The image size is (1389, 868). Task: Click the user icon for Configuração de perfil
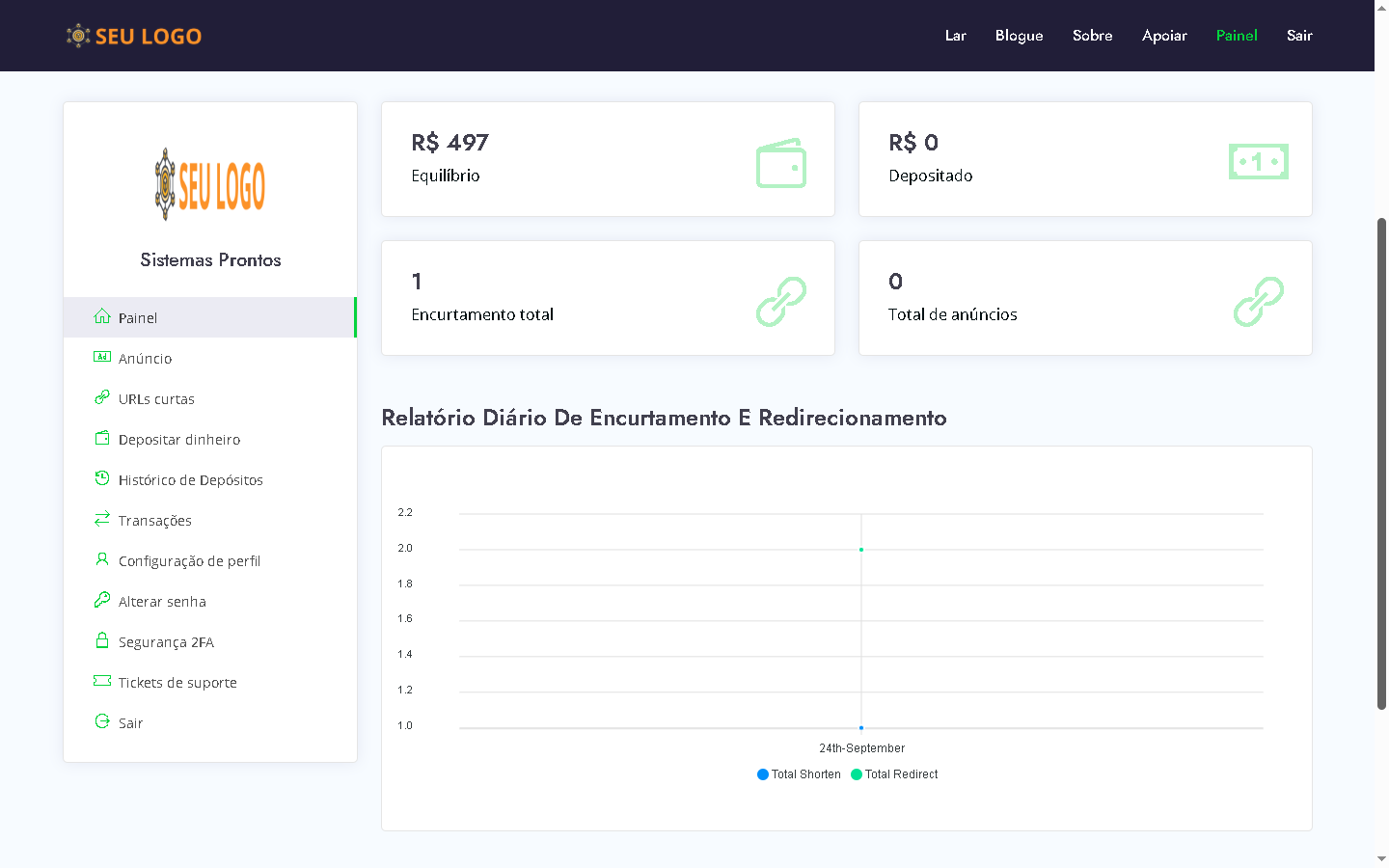[x=102, y=559]
